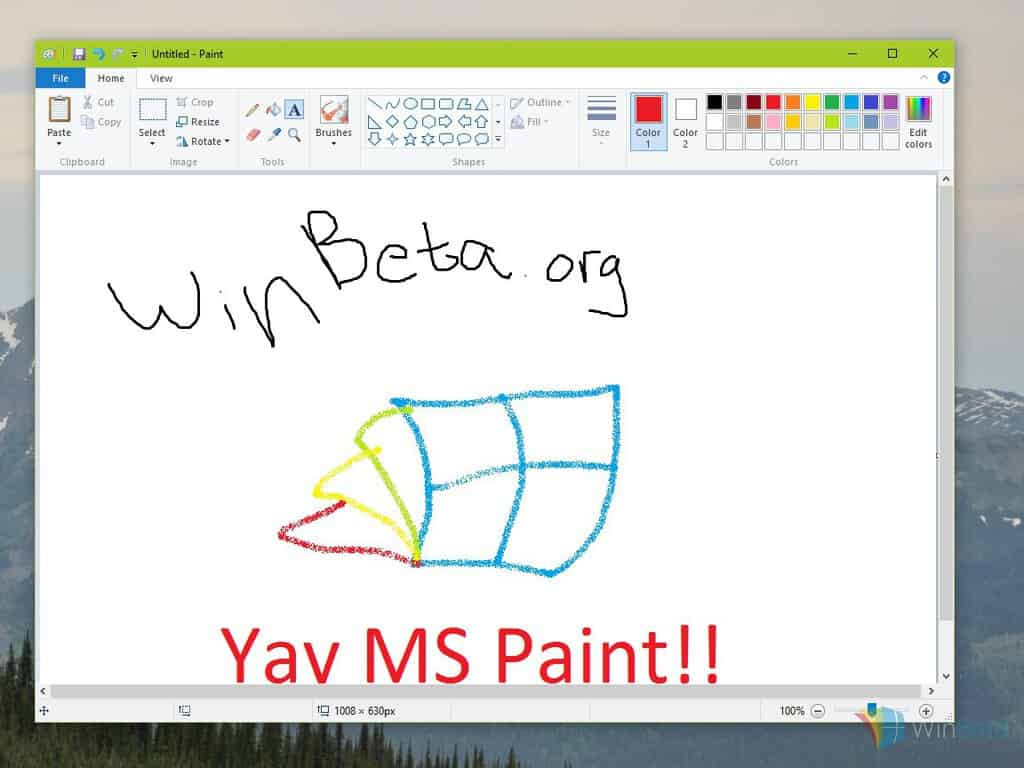Choose the Down arrow shape
Image resolution: width=1024 pixels, height=768 pixels.
tap(375, 139)
